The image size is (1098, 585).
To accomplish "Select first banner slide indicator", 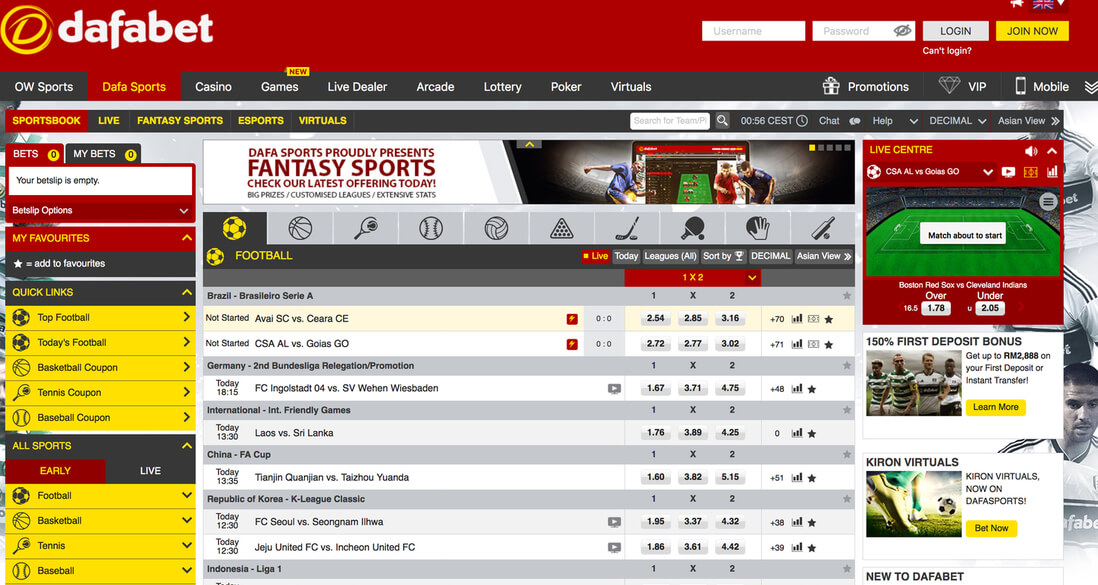I will point(812,148).
